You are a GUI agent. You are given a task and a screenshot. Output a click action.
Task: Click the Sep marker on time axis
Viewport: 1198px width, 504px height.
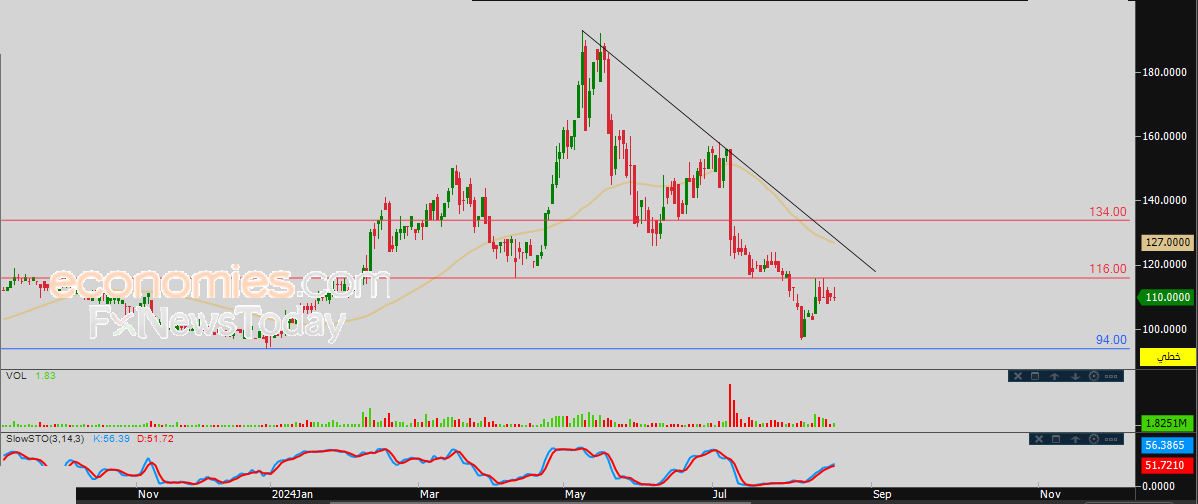click(x=881, y=494)
